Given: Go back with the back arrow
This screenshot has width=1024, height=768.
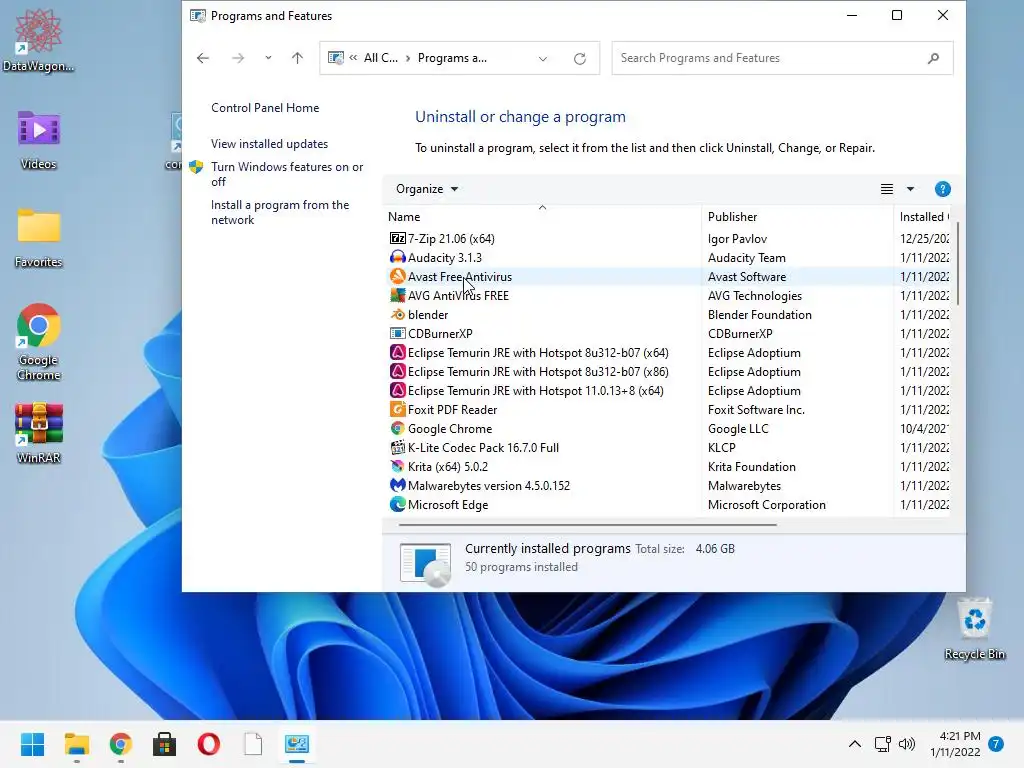Looking at the screenshot, I should point(203,58).
